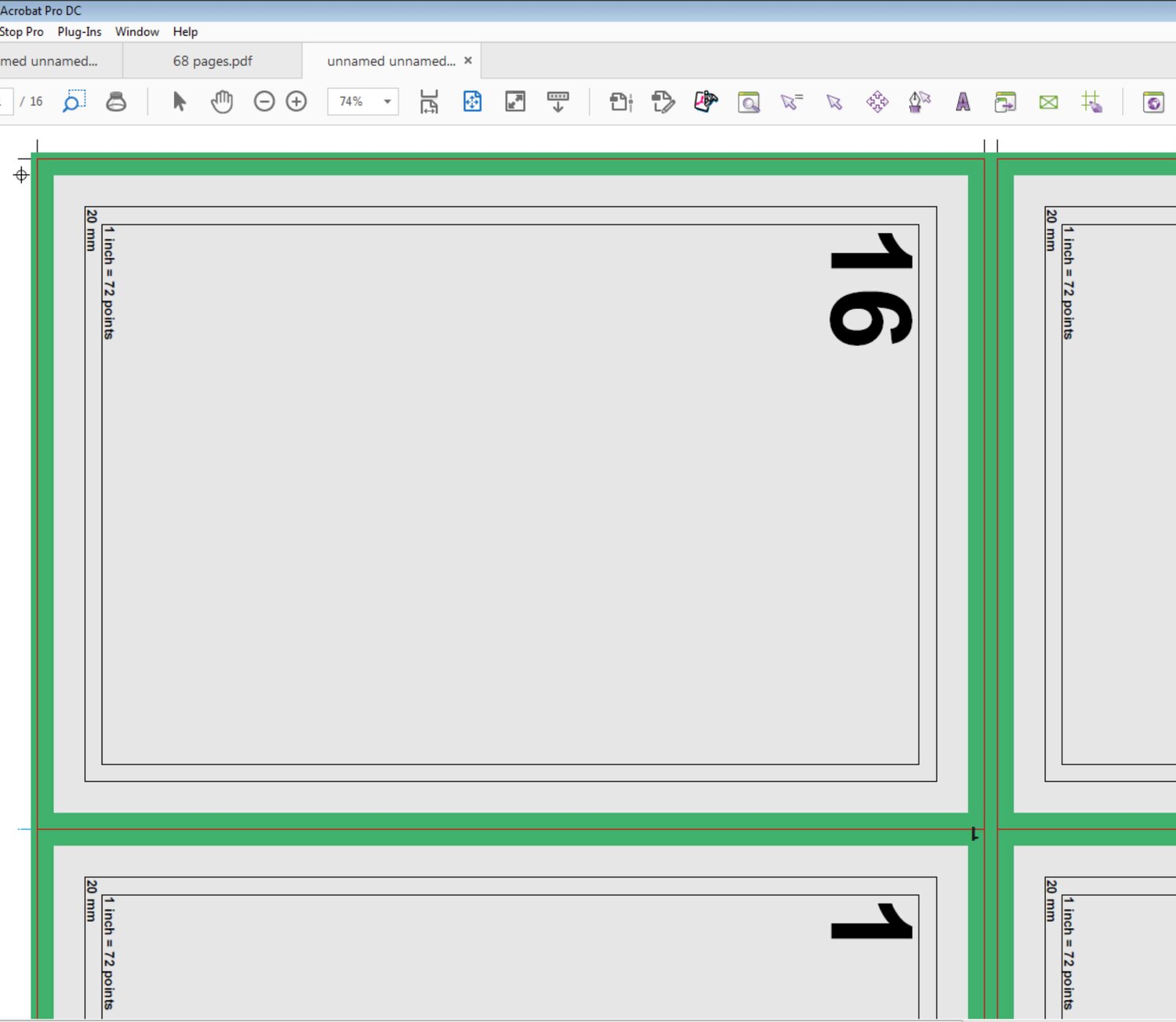Zoom out with the minus button
1176x1022 pixels.
click(264, 101)
